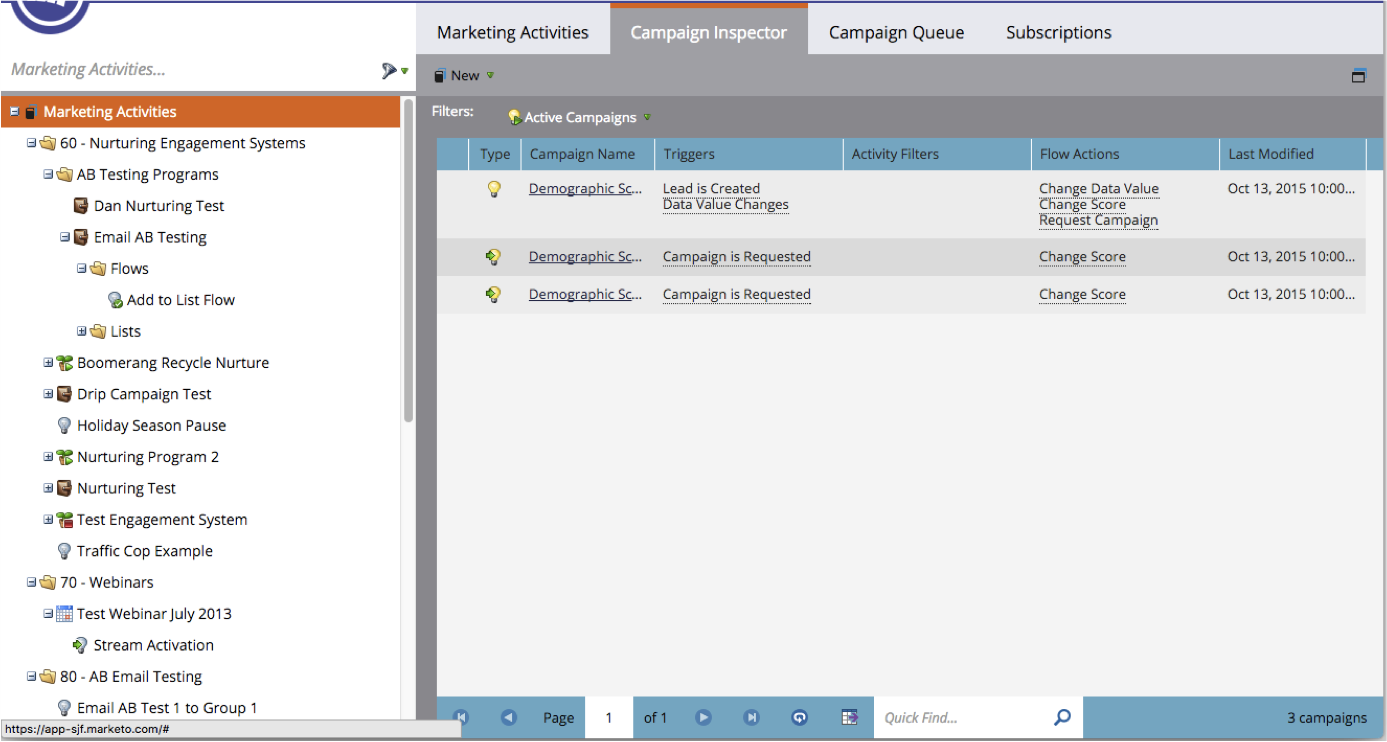Click the export table icon in footer

click(x=849, y=717)
